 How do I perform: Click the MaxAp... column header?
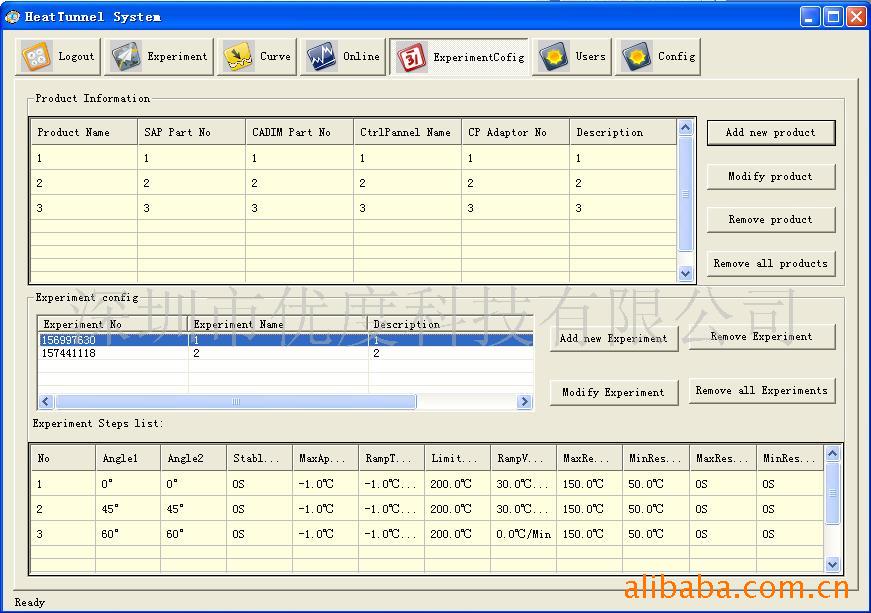pyautogui.click(x=326, y=458)
